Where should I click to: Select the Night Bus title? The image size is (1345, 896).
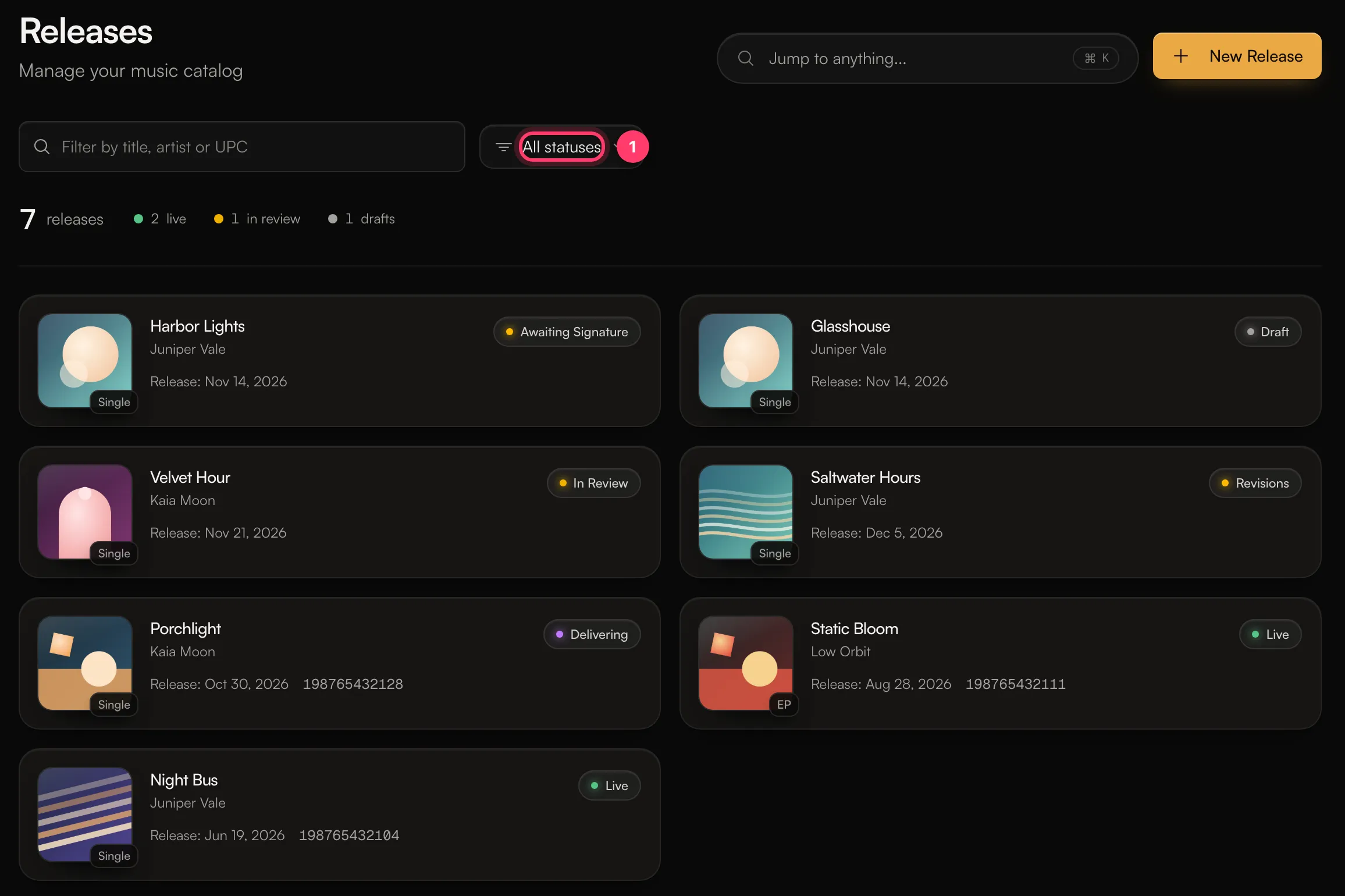(184, 780)
